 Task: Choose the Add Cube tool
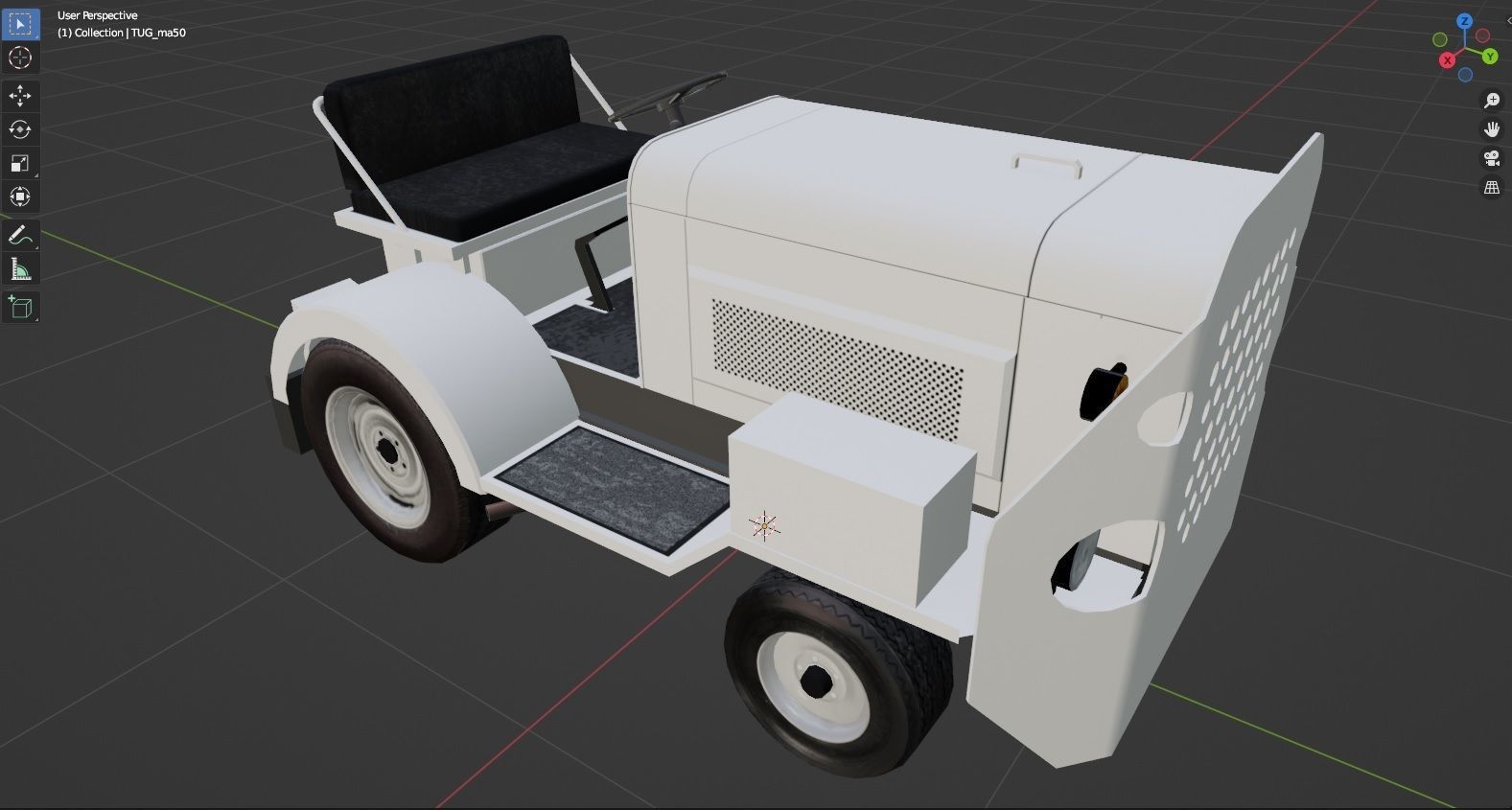pos(20,307)
